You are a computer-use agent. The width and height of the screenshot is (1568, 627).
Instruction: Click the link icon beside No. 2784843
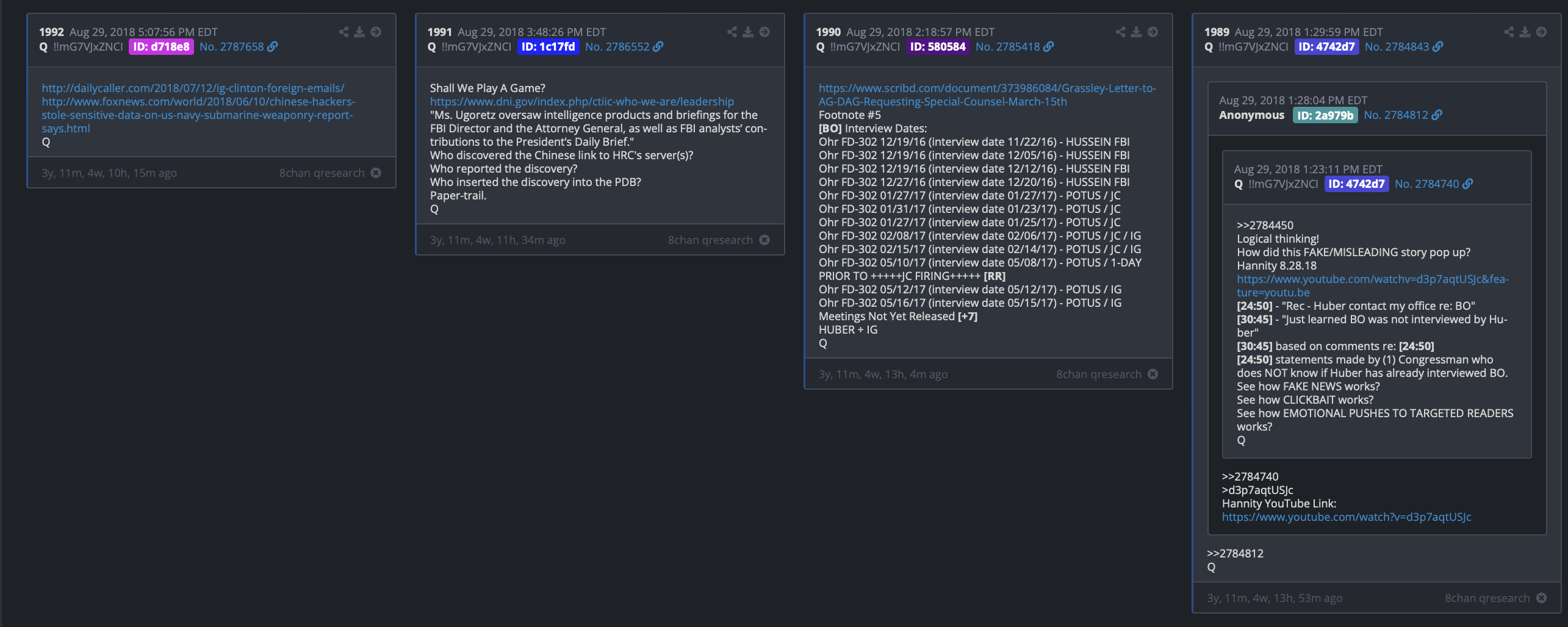(1437, 46)
